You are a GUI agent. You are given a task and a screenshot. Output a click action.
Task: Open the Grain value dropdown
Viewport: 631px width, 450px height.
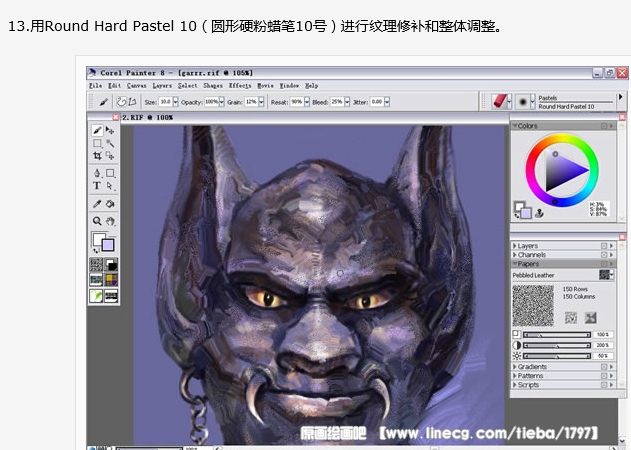pyautogui.click(x=261, y=102)
